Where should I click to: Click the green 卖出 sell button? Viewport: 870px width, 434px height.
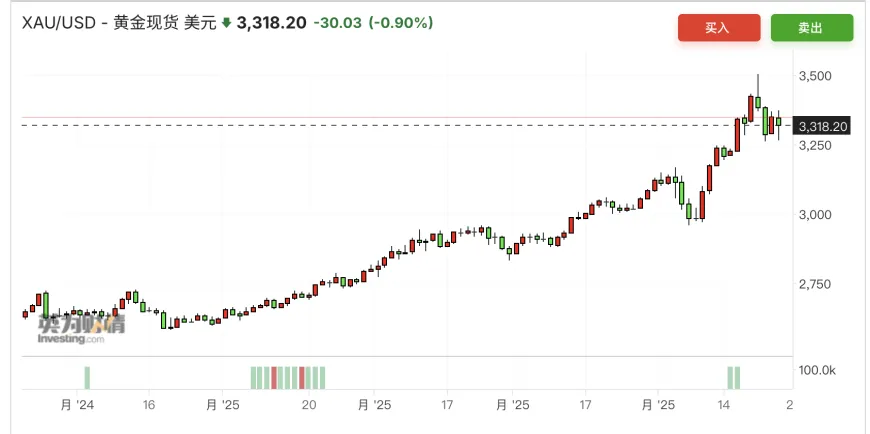point(811,28)
